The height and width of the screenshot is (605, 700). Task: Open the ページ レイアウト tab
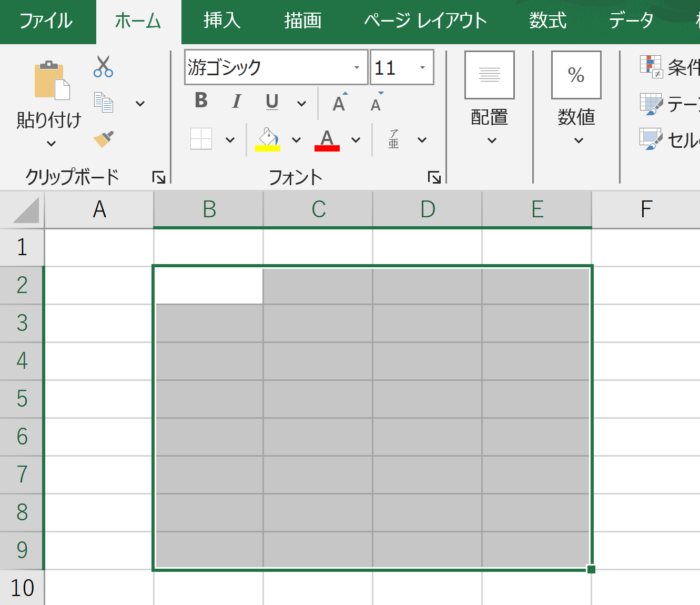coord(425,21)
